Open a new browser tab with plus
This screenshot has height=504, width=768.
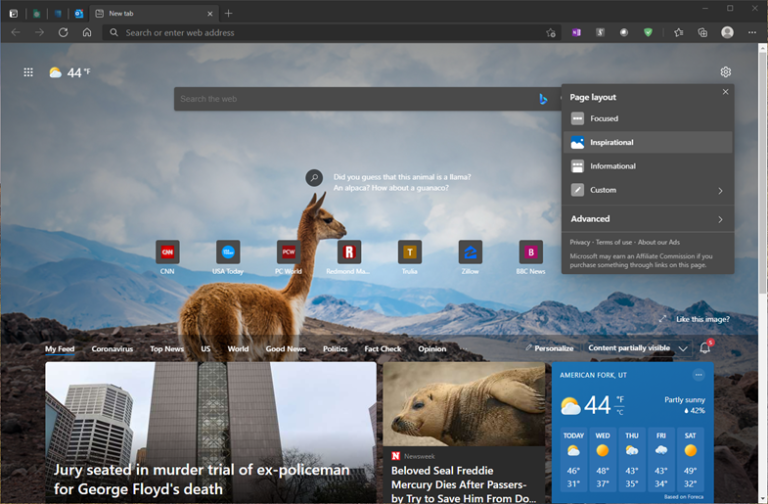point(228,13)
